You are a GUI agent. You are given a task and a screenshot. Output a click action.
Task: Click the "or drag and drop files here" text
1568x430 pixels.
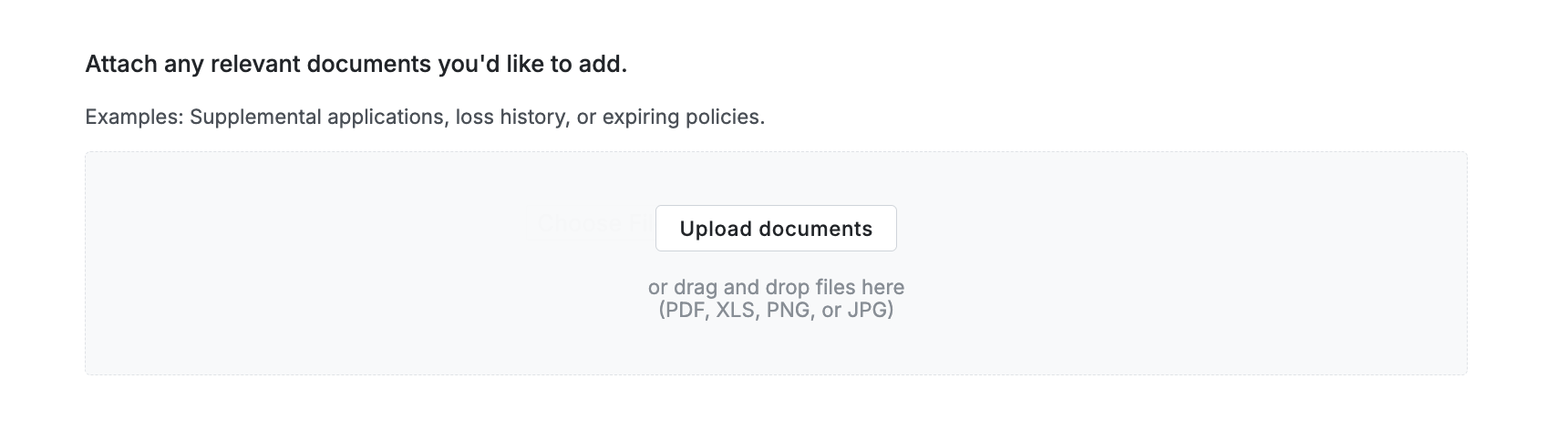coord(776,288)
